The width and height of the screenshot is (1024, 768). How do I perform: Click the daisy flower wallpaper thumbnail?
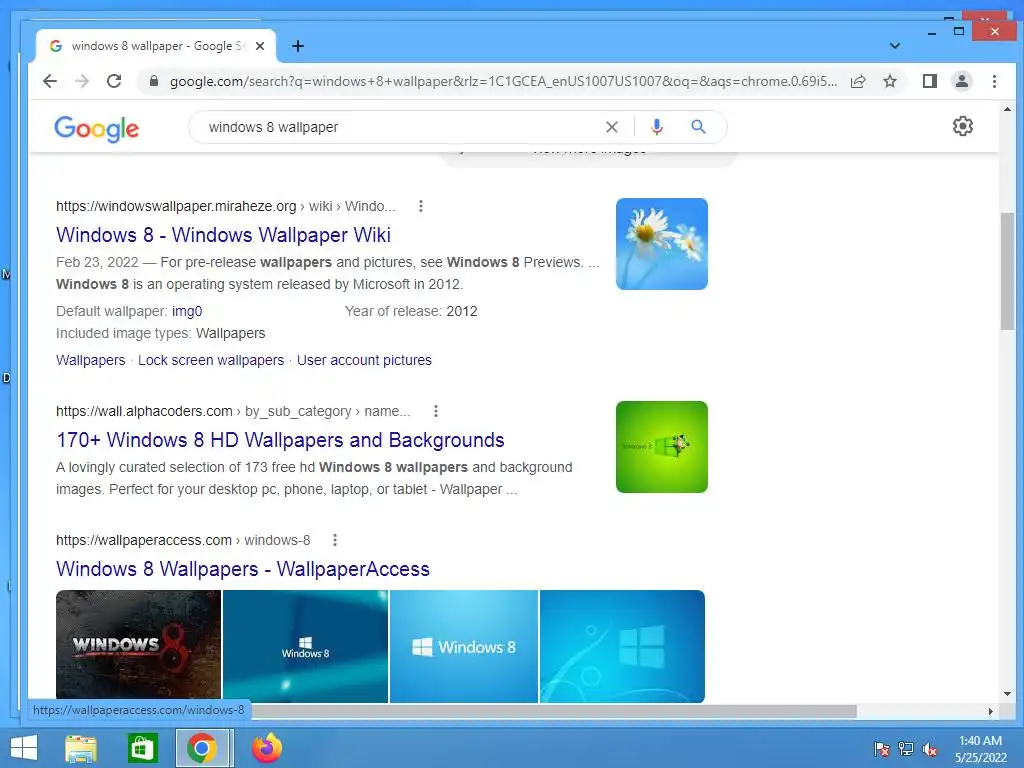662,244
